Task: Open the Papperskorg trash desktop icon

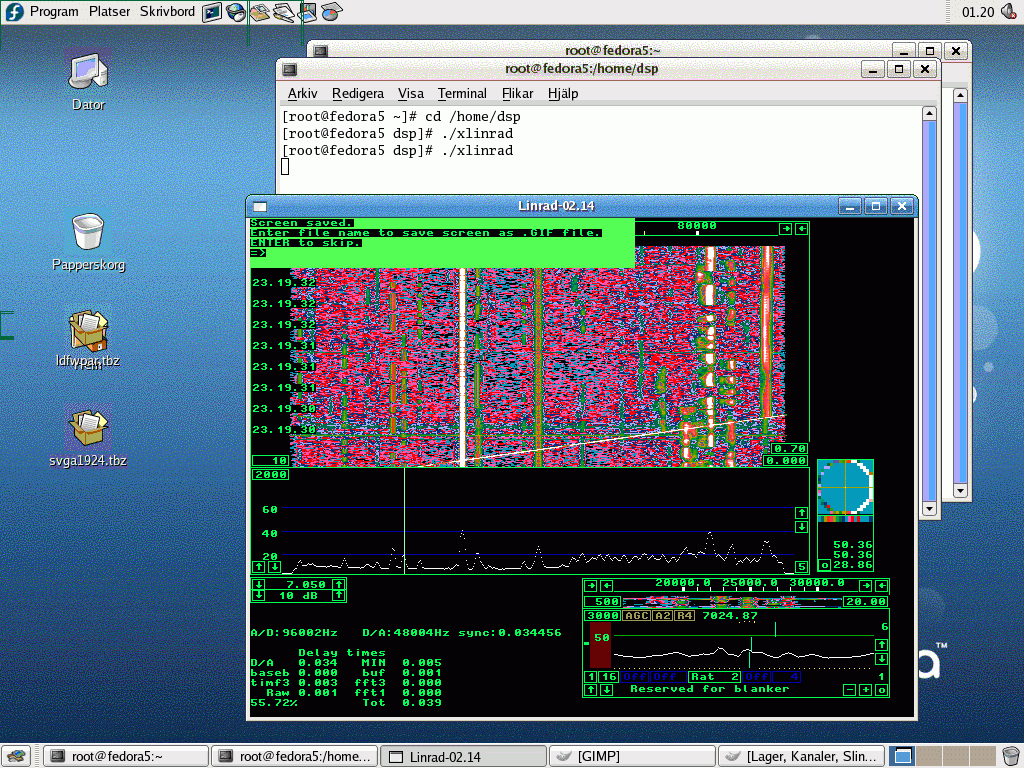Action: click(88, 242)
